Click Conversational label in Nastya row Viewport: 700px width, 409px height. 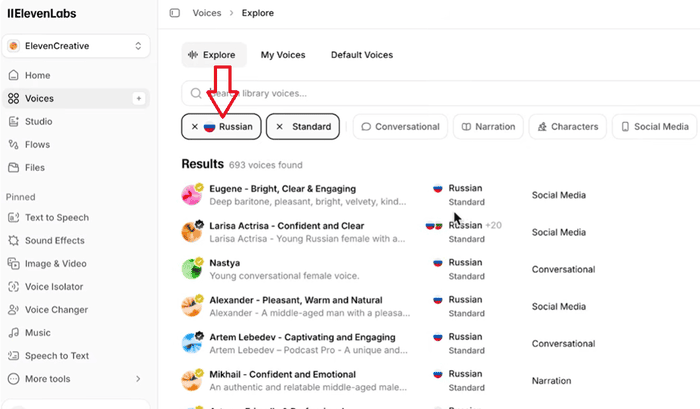tap(563, 270)
